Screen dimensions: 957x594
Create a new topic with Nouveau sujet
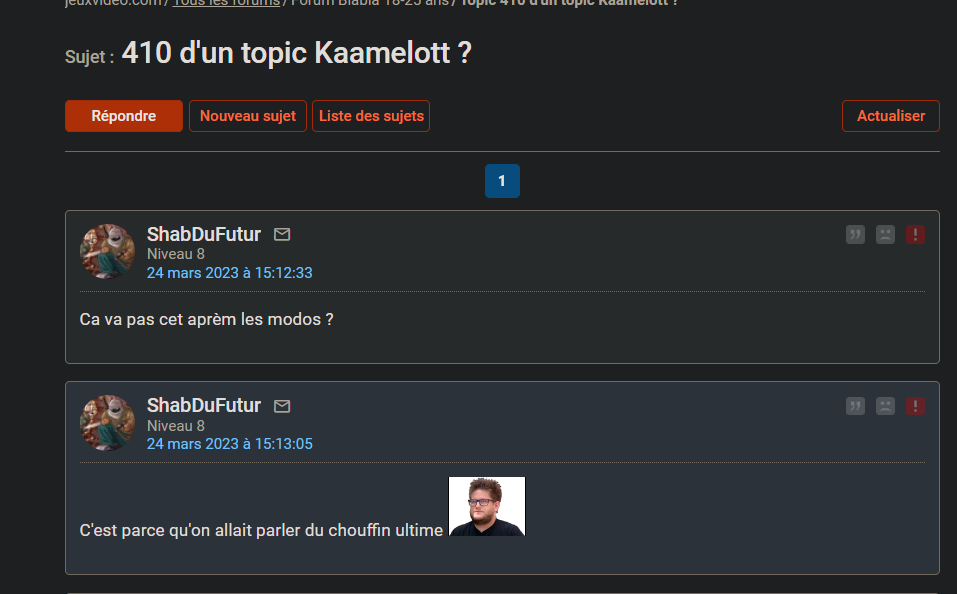[x=248, y=116]
